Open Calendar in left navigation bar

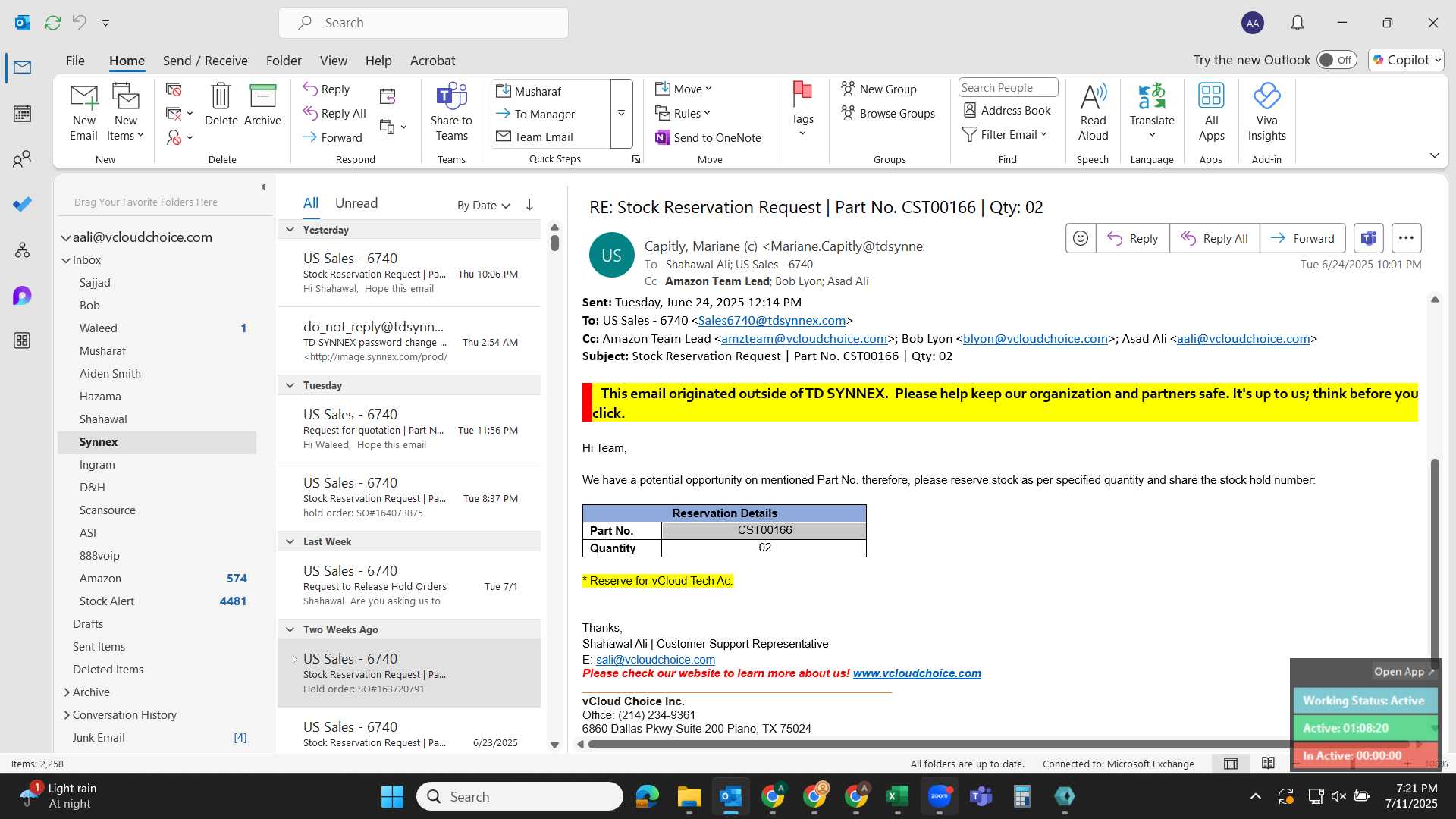click(22, 114)
